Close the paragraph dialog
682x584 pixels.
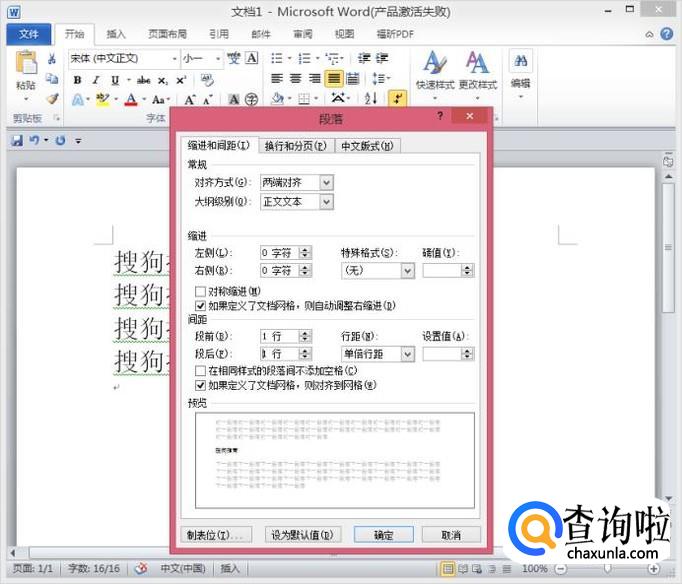click(469, 116)
